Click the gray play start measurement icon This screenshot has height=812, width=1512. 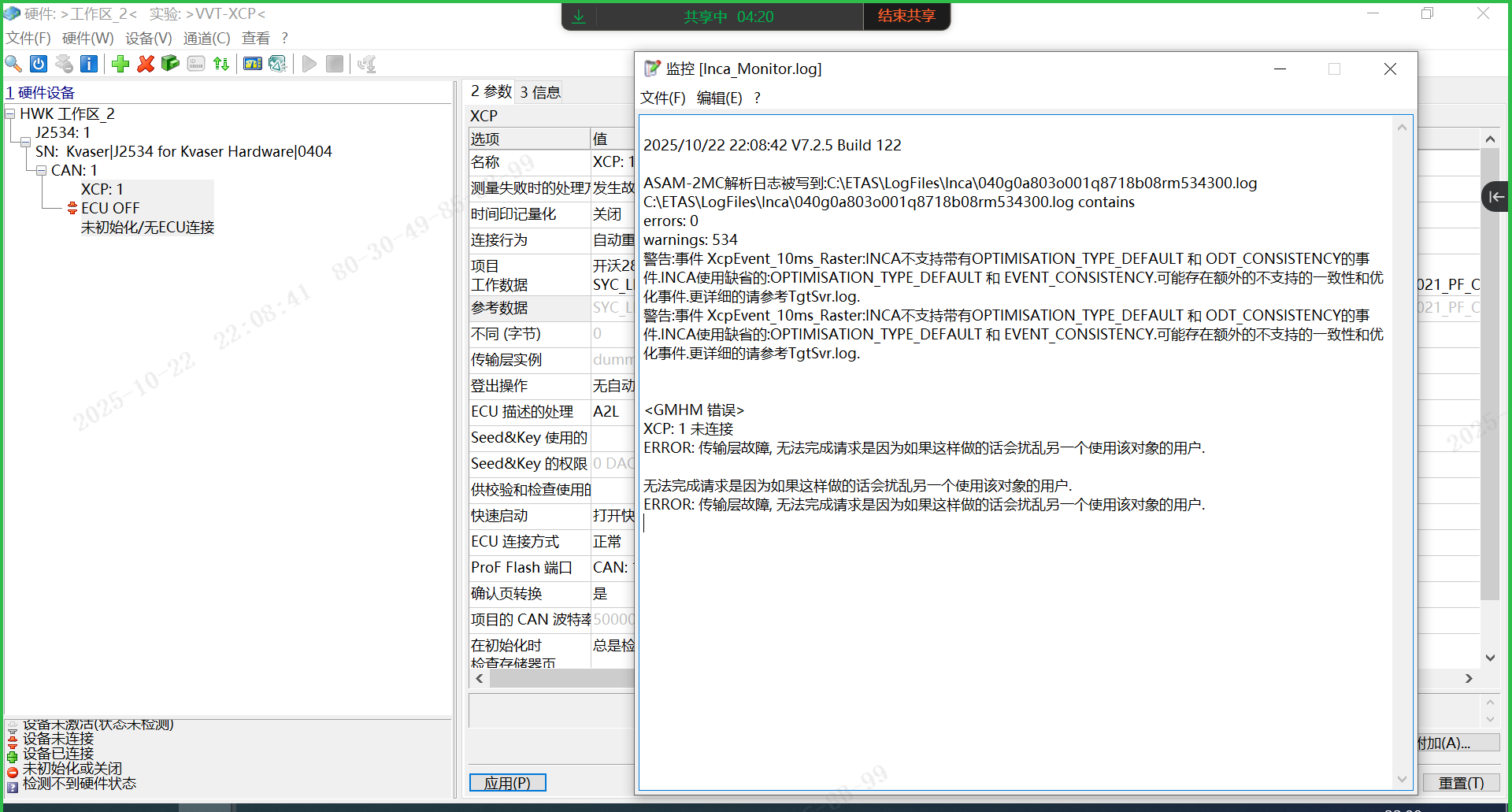pyautogui.click(x=309, y=64)
